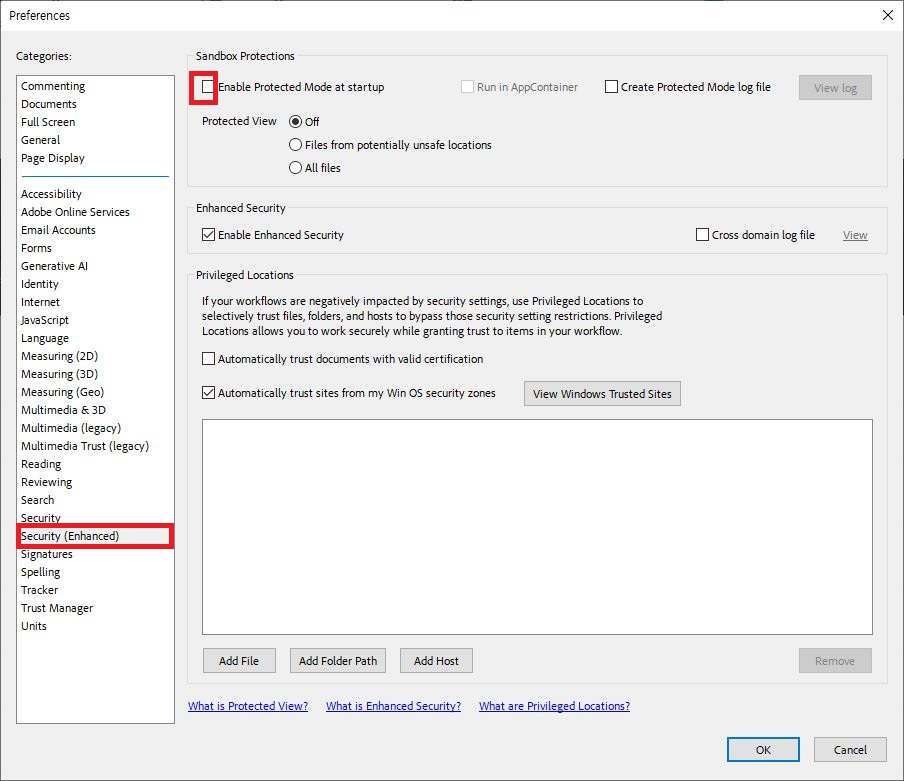Open Adobe Online Services category
Screen dimensions: 904x781
pos(75,212)
